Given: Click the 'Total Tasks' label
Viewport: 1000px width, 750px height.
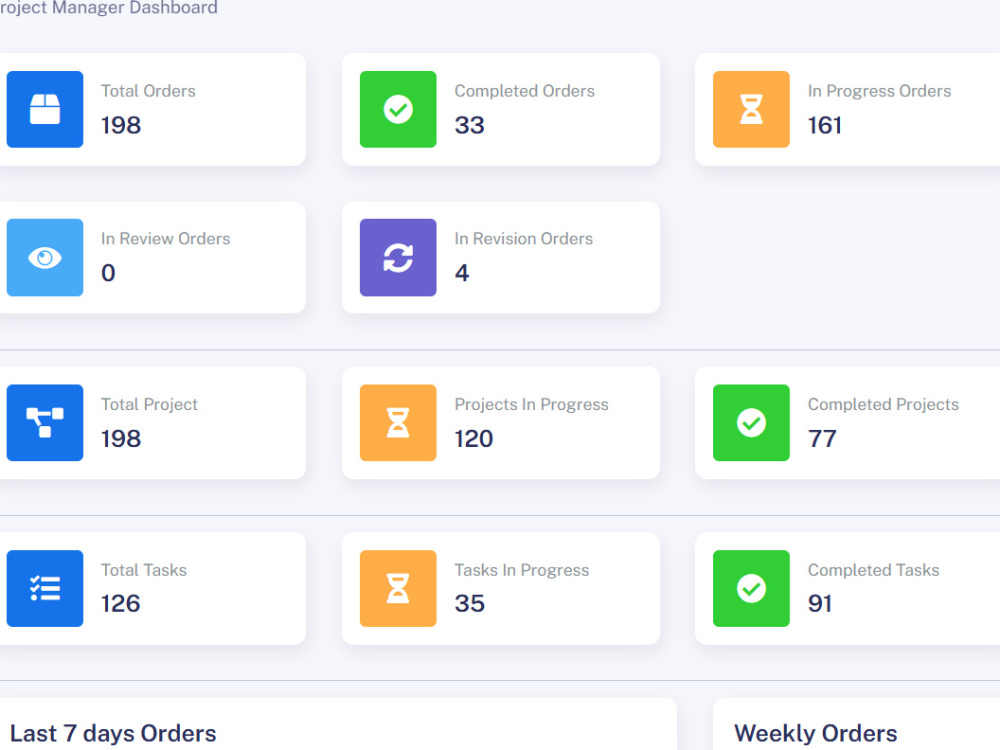Looking at the screenshot, I should [143, 570].
